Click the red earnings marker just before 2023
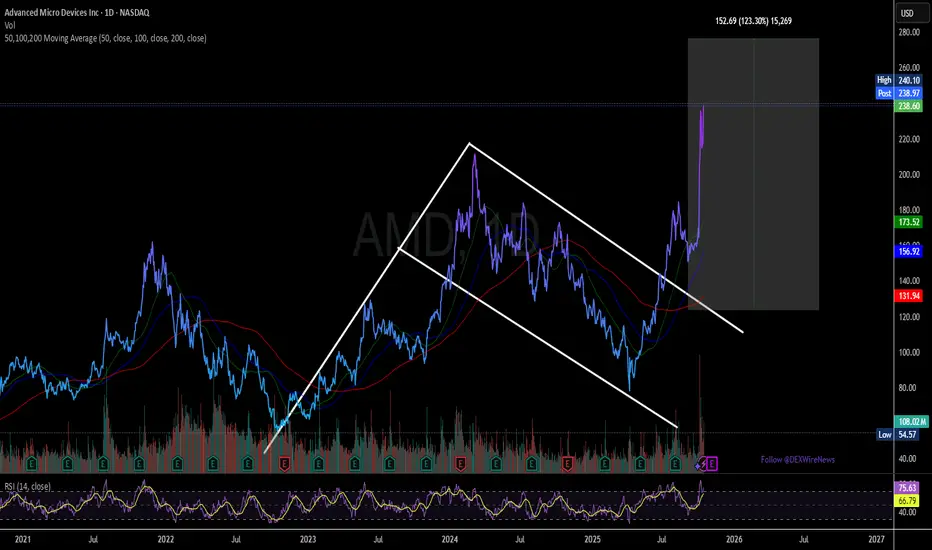Screen dimensions: 932x550 [x=284, y=464]
